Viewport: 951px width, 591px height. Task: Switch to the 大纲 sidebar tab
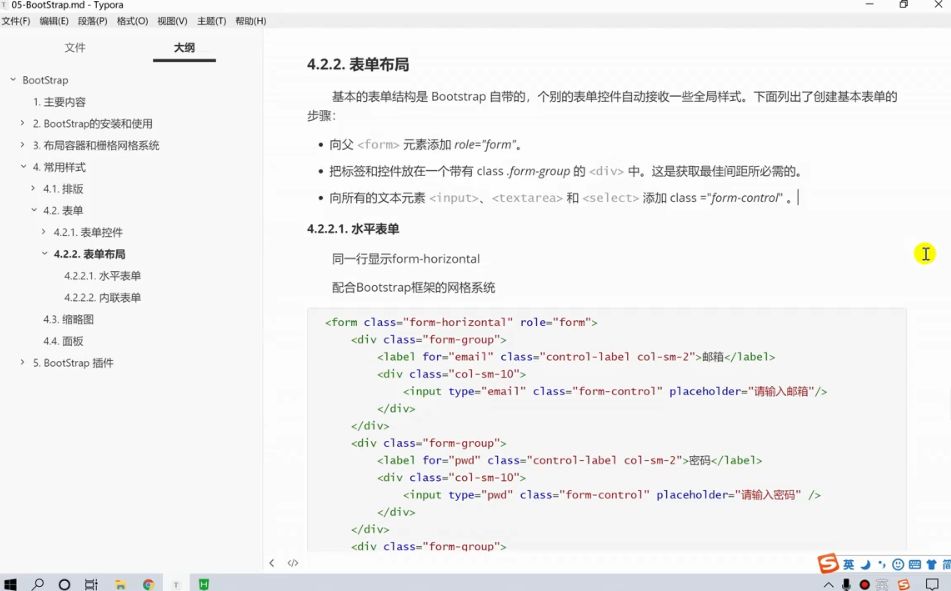pyautogui.click(x=184, y=48)
